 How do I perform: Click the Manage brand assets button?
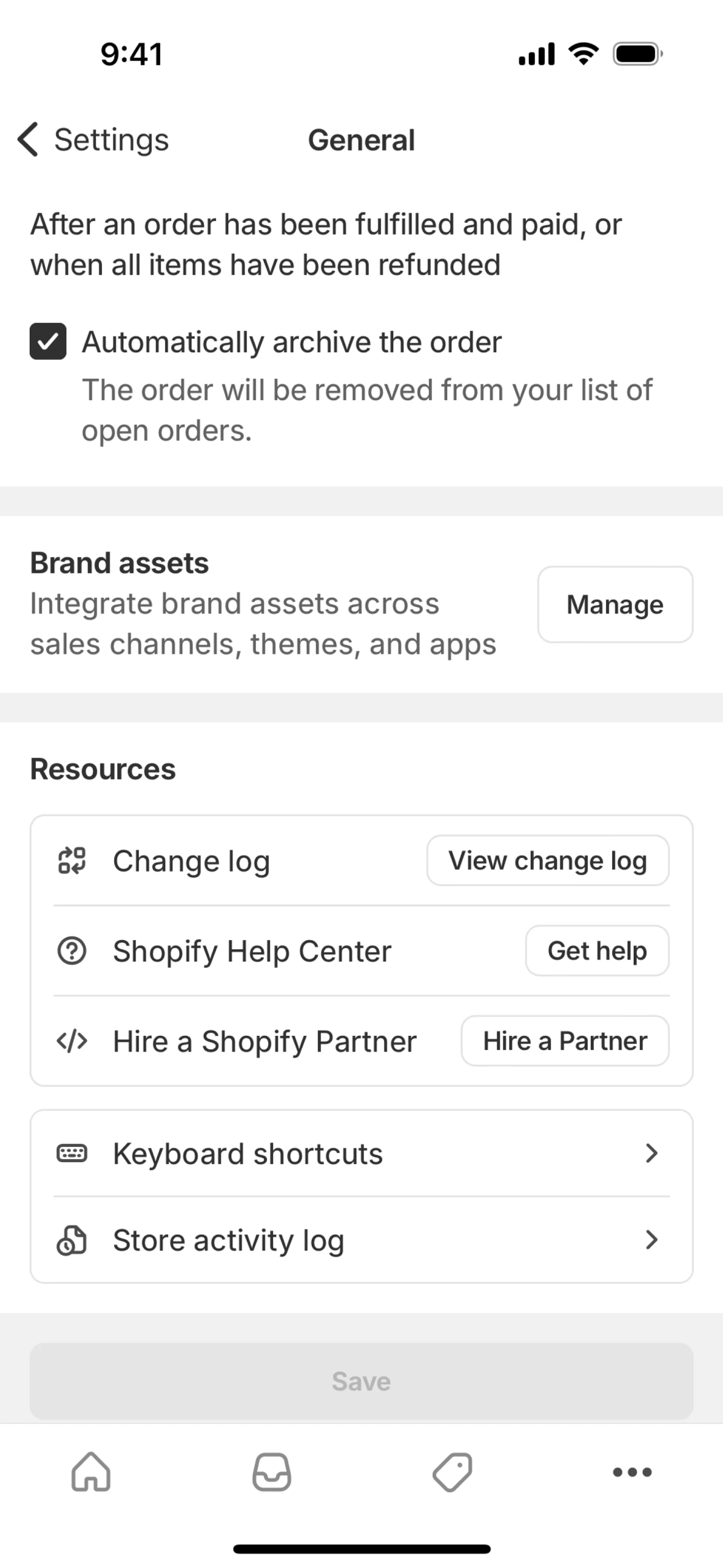[615, 604]
